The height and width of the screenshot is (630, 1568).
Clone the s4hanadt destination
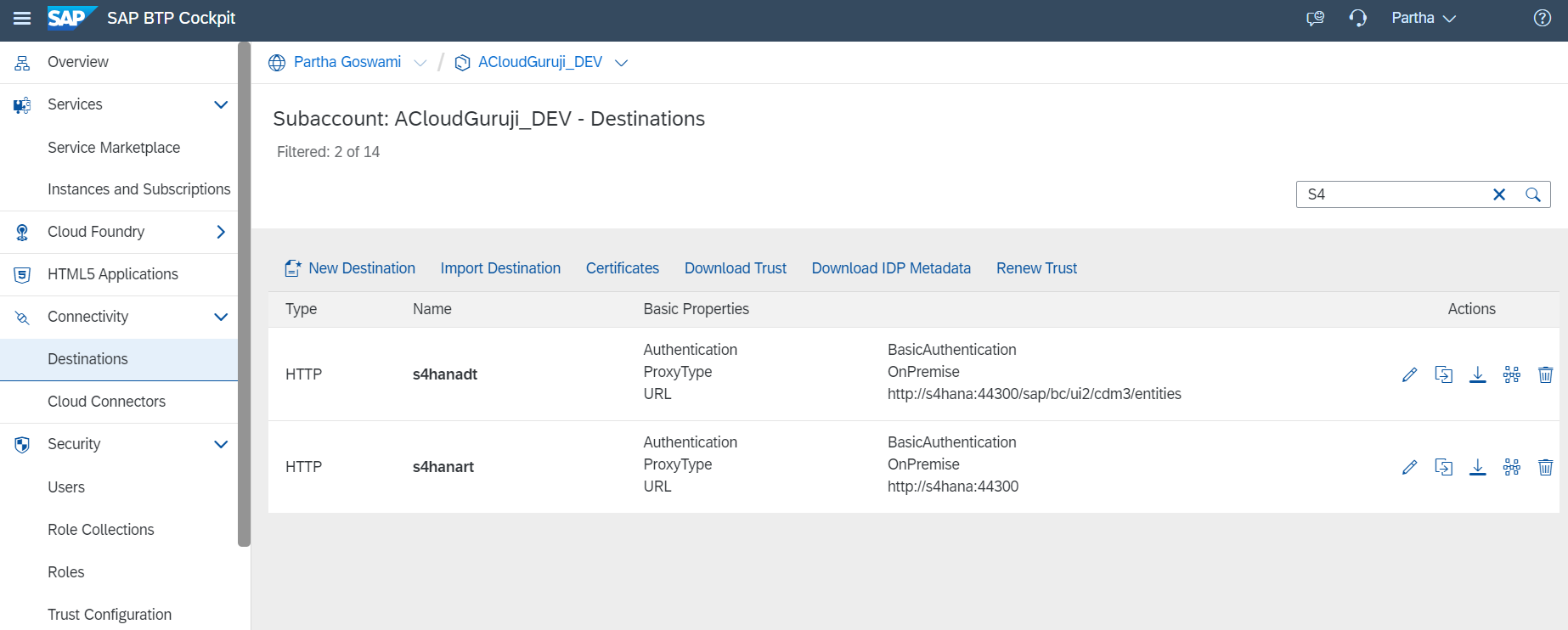(x=1443, y=374)
